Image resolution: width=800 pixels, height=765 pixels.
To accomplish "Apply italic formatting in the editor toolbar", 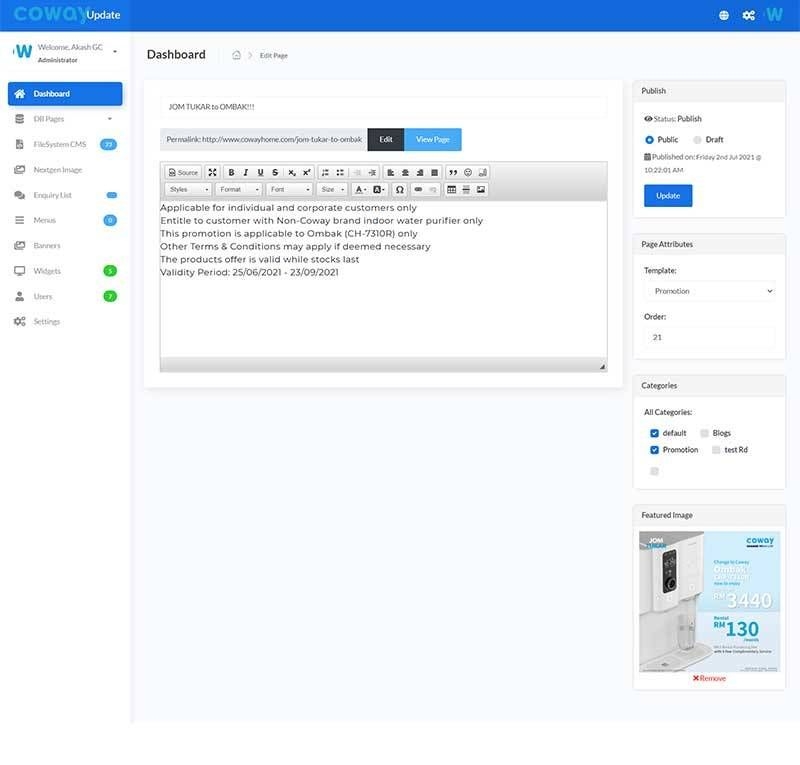I will pyautogui.click(x=246, y=173).
